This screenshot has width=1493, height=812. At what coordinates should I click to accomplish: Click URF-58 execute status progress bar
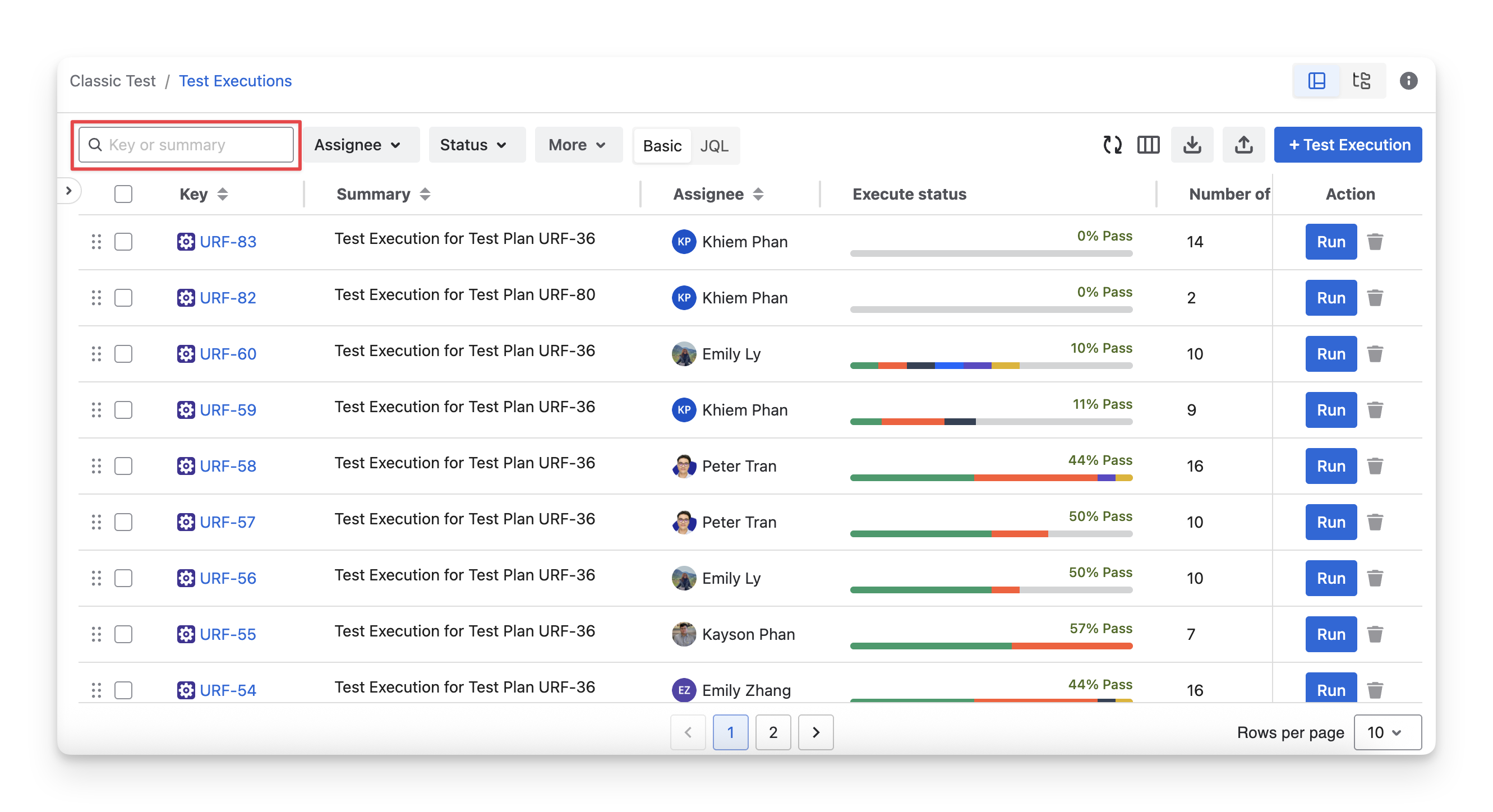tap(990, 478)
